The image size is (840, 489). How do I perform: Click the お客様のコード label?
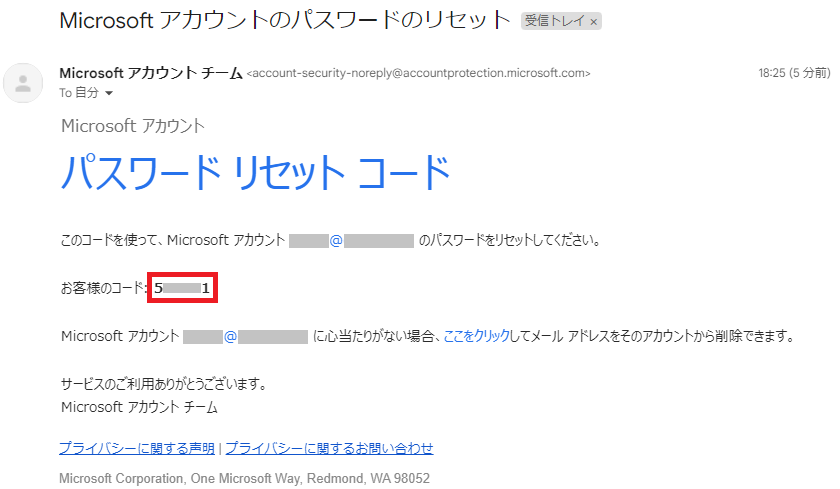pyautogui.click(x=103, y=288)
